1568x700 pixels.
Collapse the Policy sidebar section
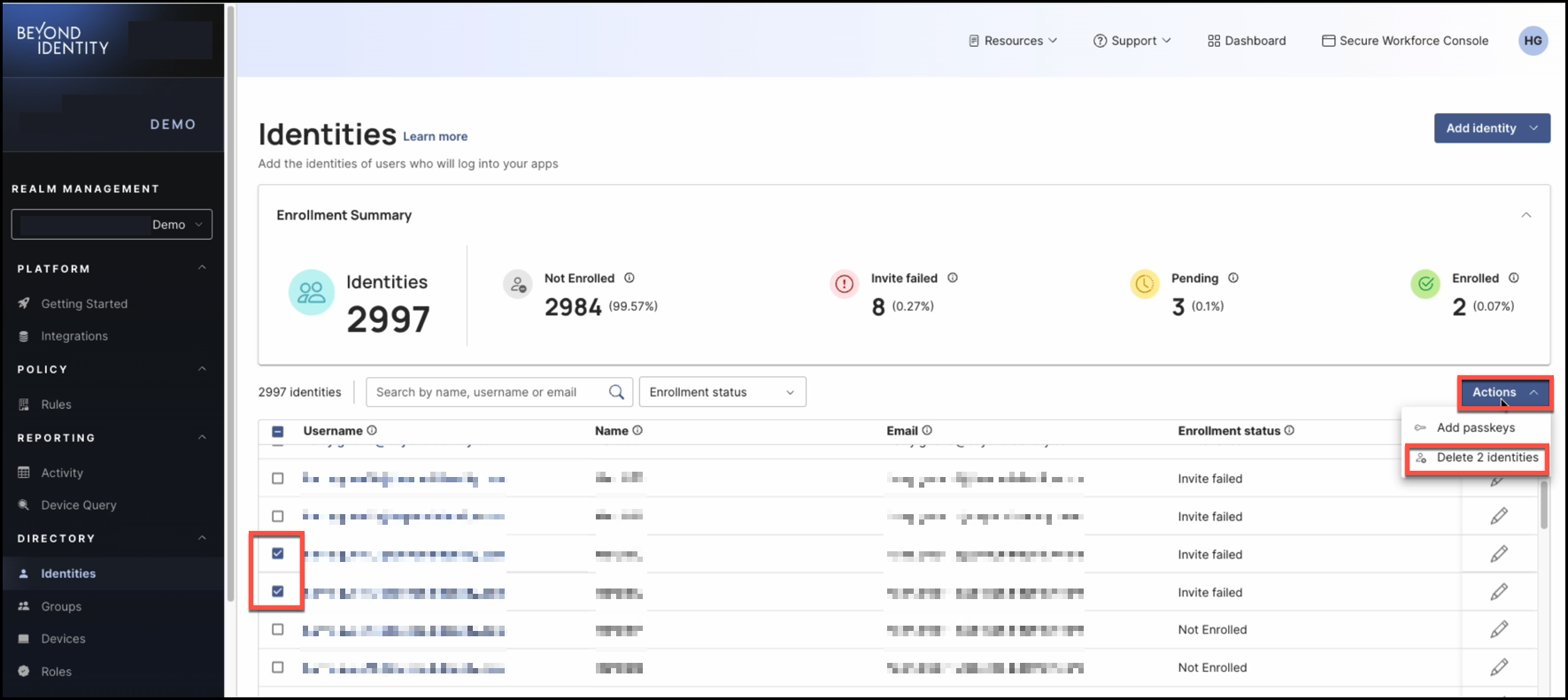[202, 369]
